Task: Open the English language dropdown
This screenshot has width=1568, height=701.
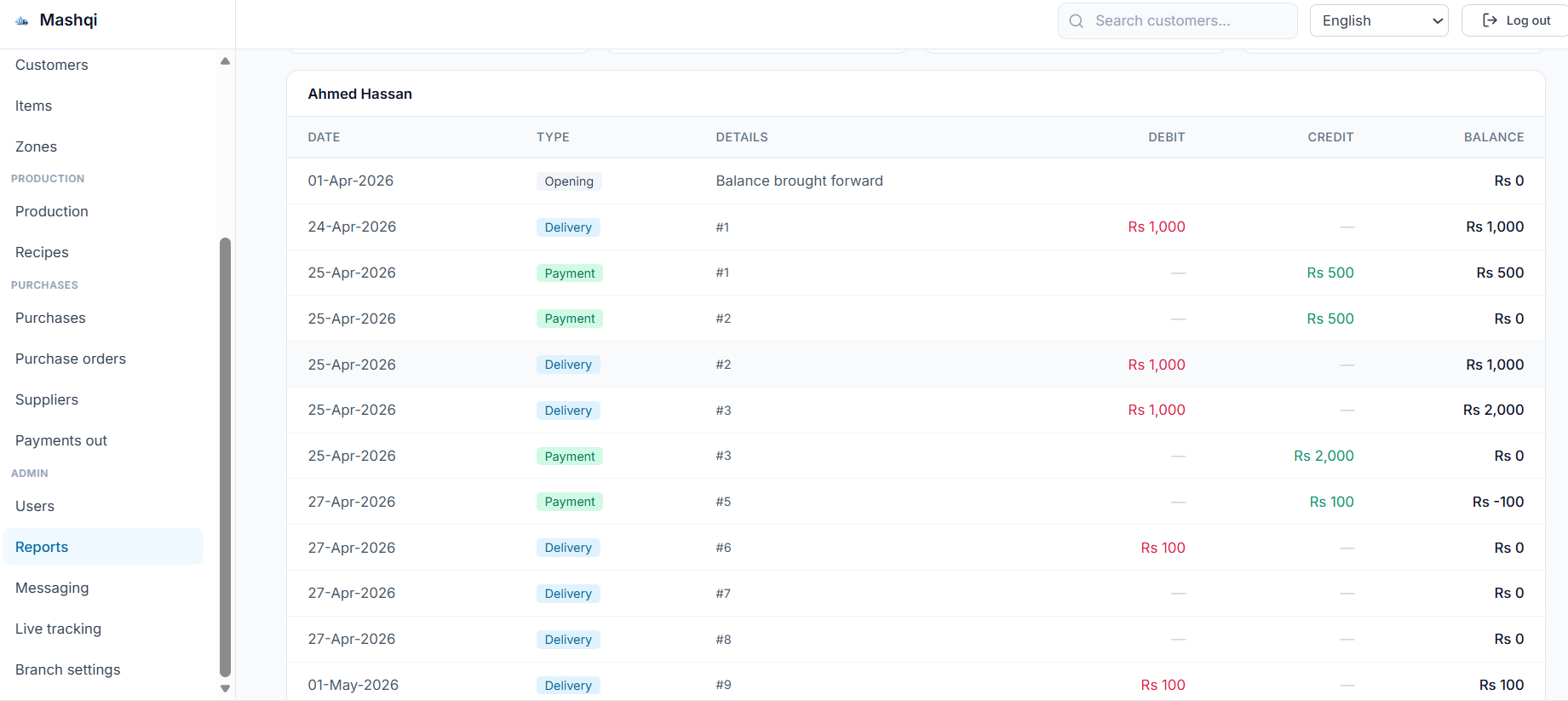Action: [1379, 20]
